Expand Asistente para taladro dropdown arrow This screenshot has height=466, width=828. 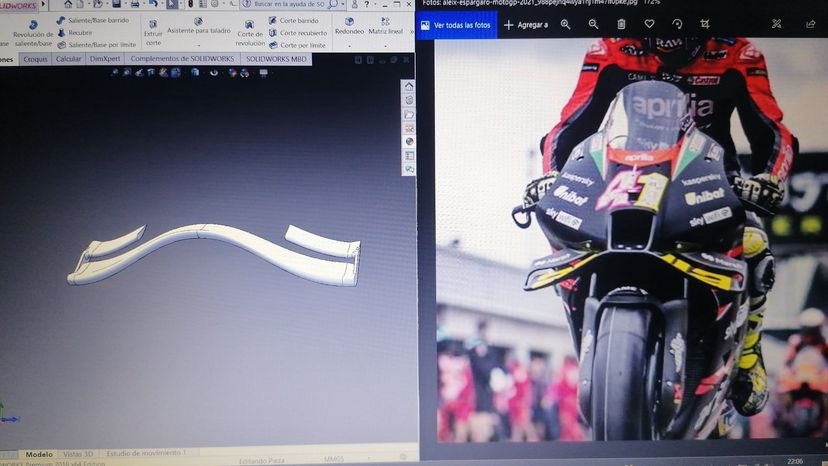[199, 46]
